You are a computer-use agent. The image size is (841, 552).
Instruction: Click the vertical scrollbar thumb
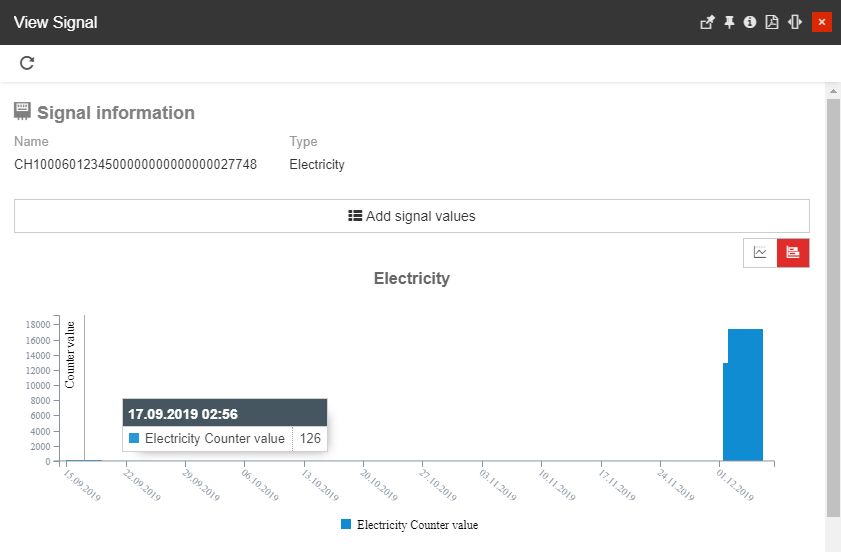(833, 300)
